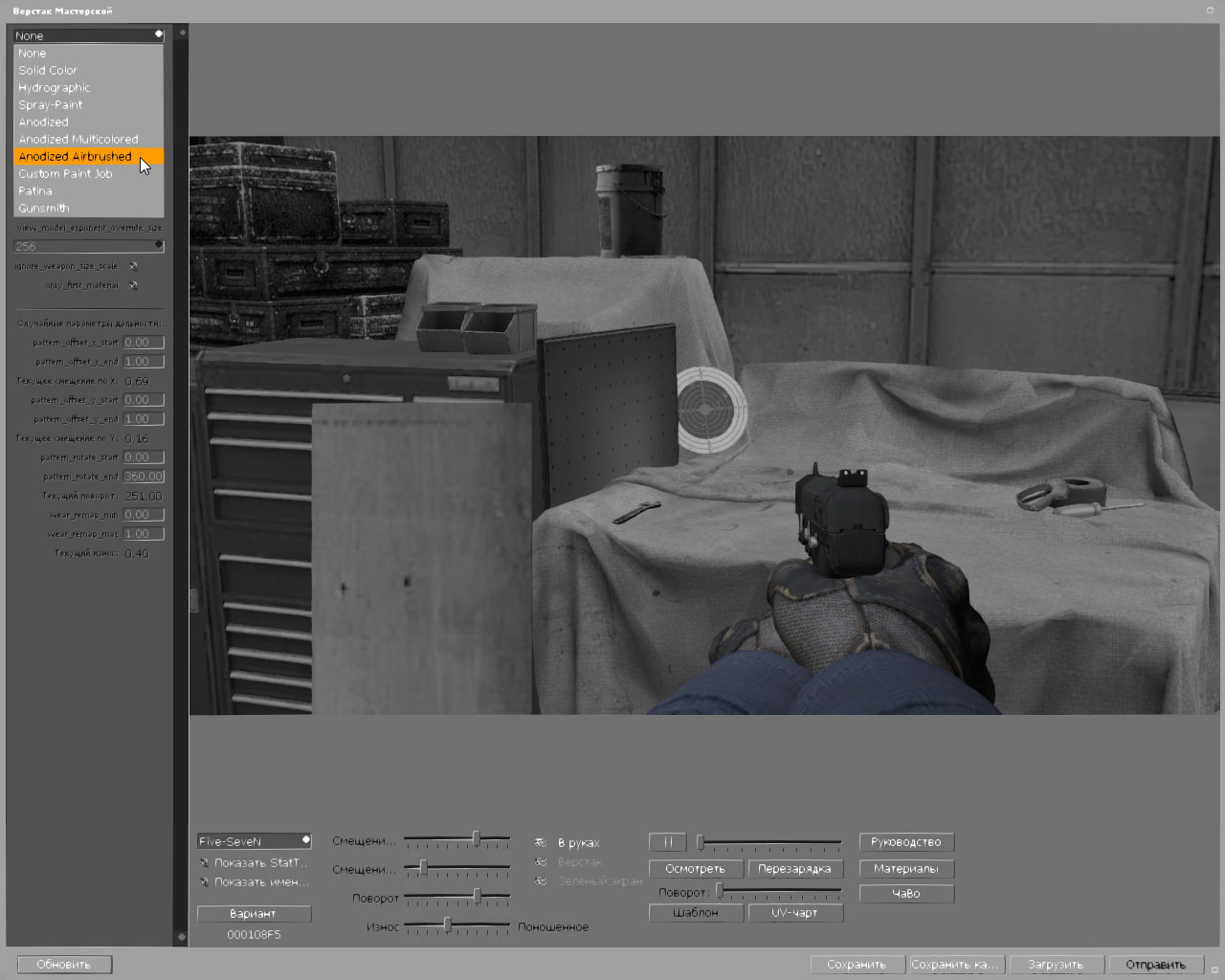
Task: Click the Верстак Мастерской window title
Action: (62, 11)
